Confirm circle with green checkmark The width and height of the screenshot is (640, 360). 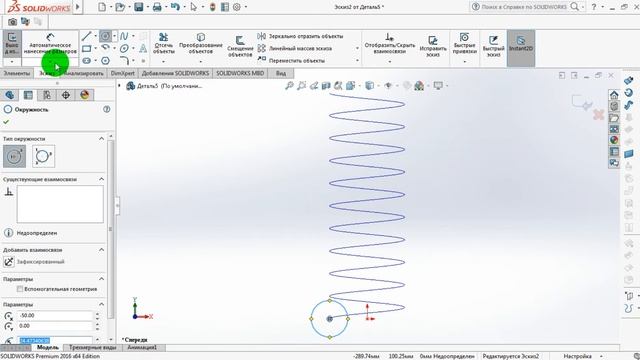[6, 122]
